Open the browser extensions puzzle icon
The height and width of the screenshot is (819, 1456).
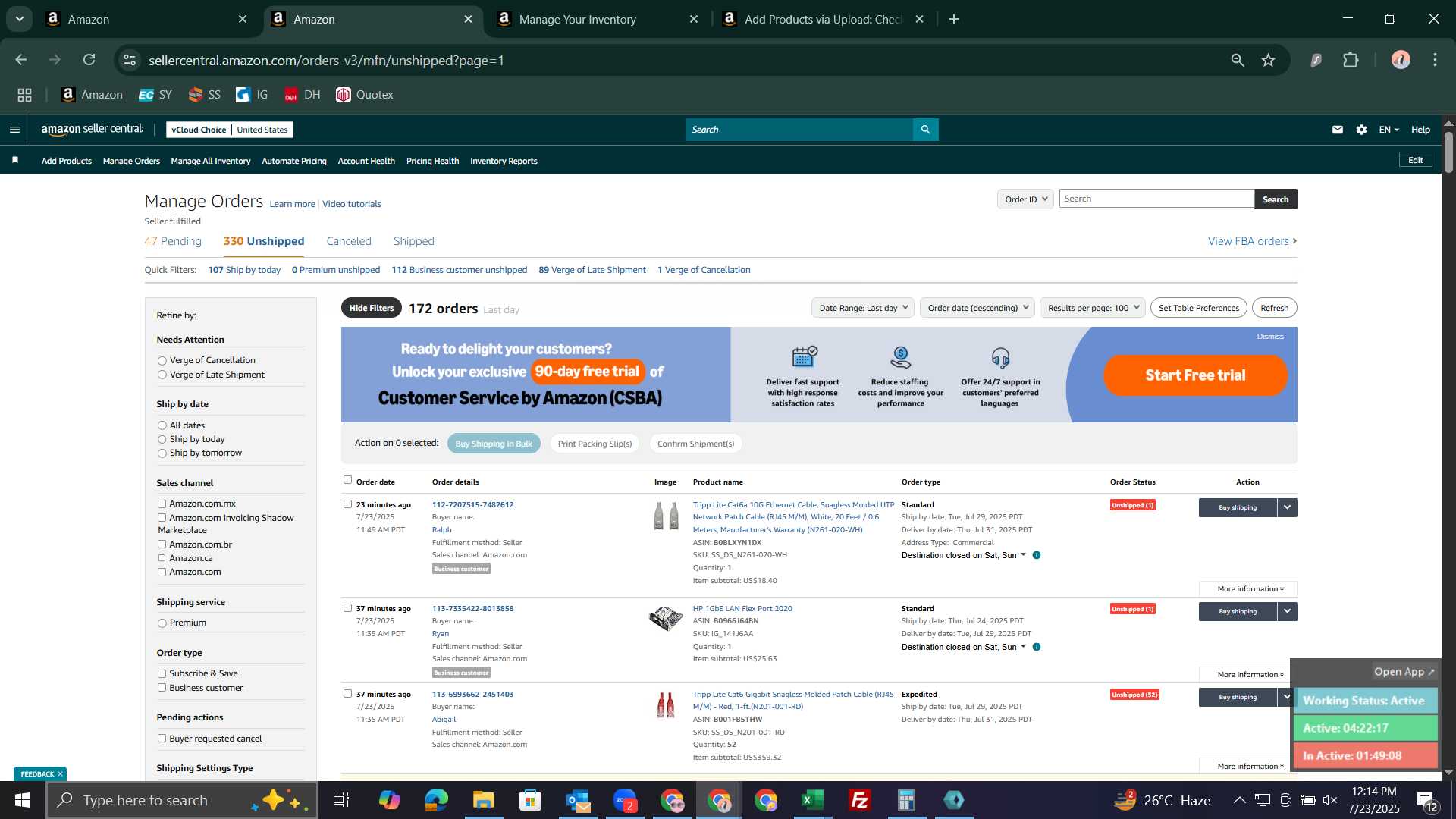point(1351,60)
